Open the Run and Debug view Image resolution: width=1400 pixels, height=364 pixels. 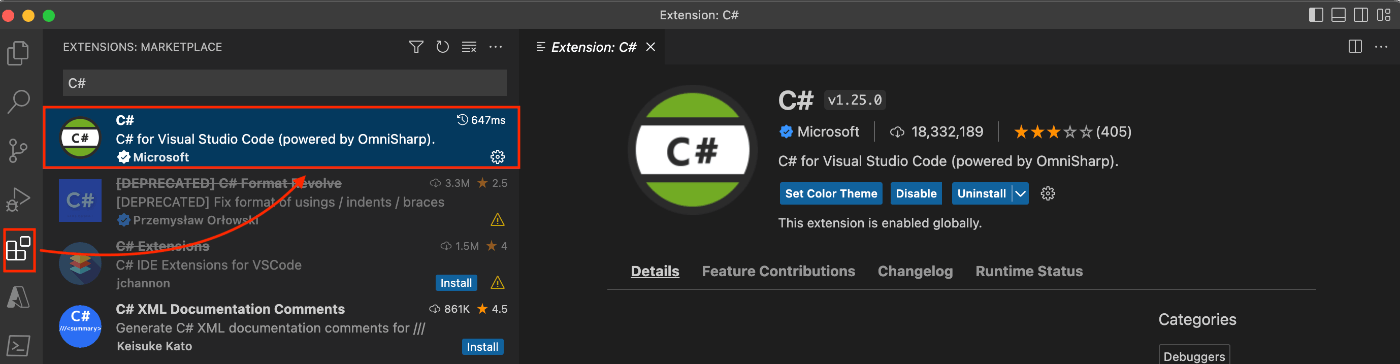(x=18, y=199)
